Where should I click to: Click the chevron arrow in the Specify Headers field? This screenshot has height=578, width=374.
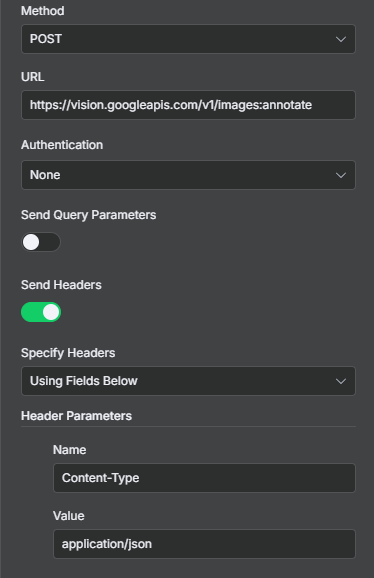coord(341,381)
